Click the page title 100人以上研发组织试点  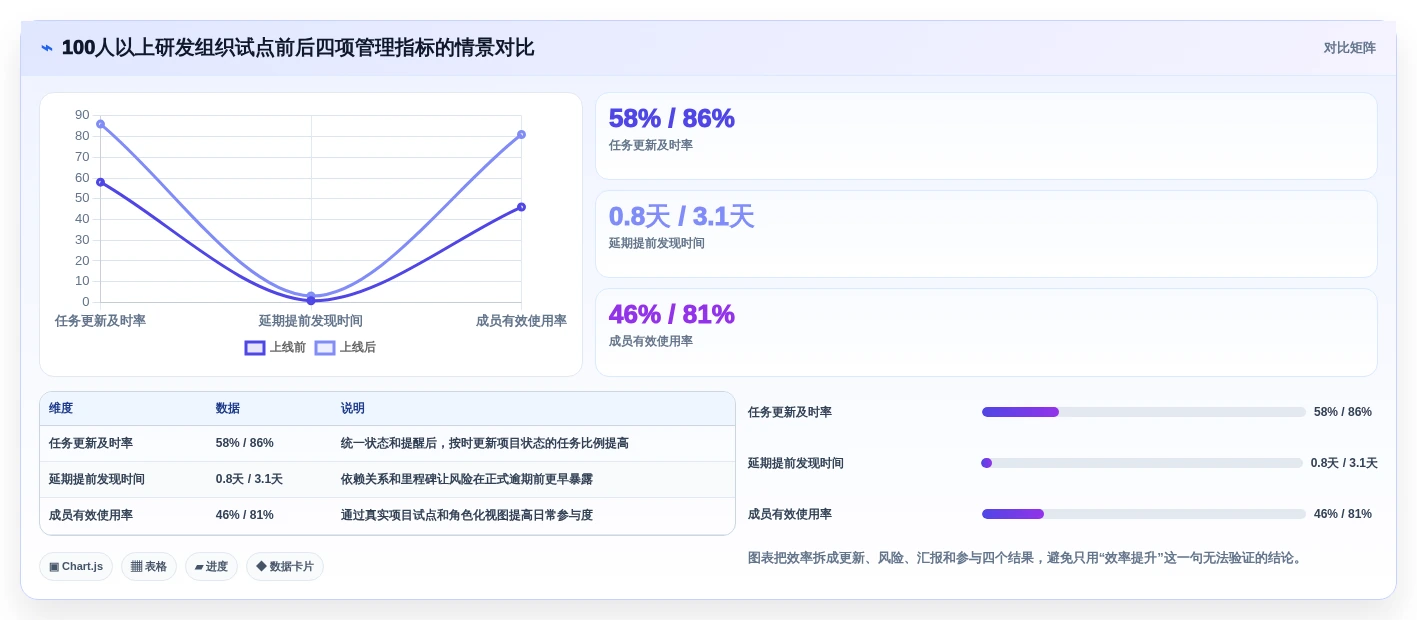[x=298, y=48]
